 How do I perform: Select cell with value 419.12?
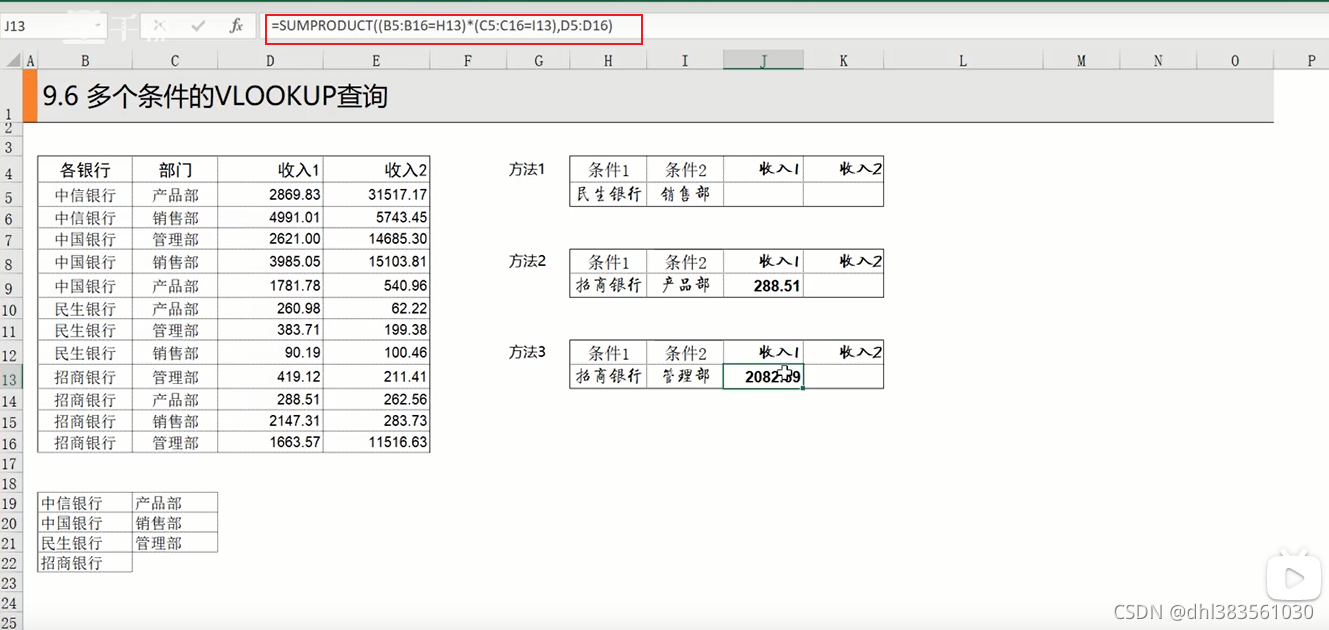(x=270, y=377)
